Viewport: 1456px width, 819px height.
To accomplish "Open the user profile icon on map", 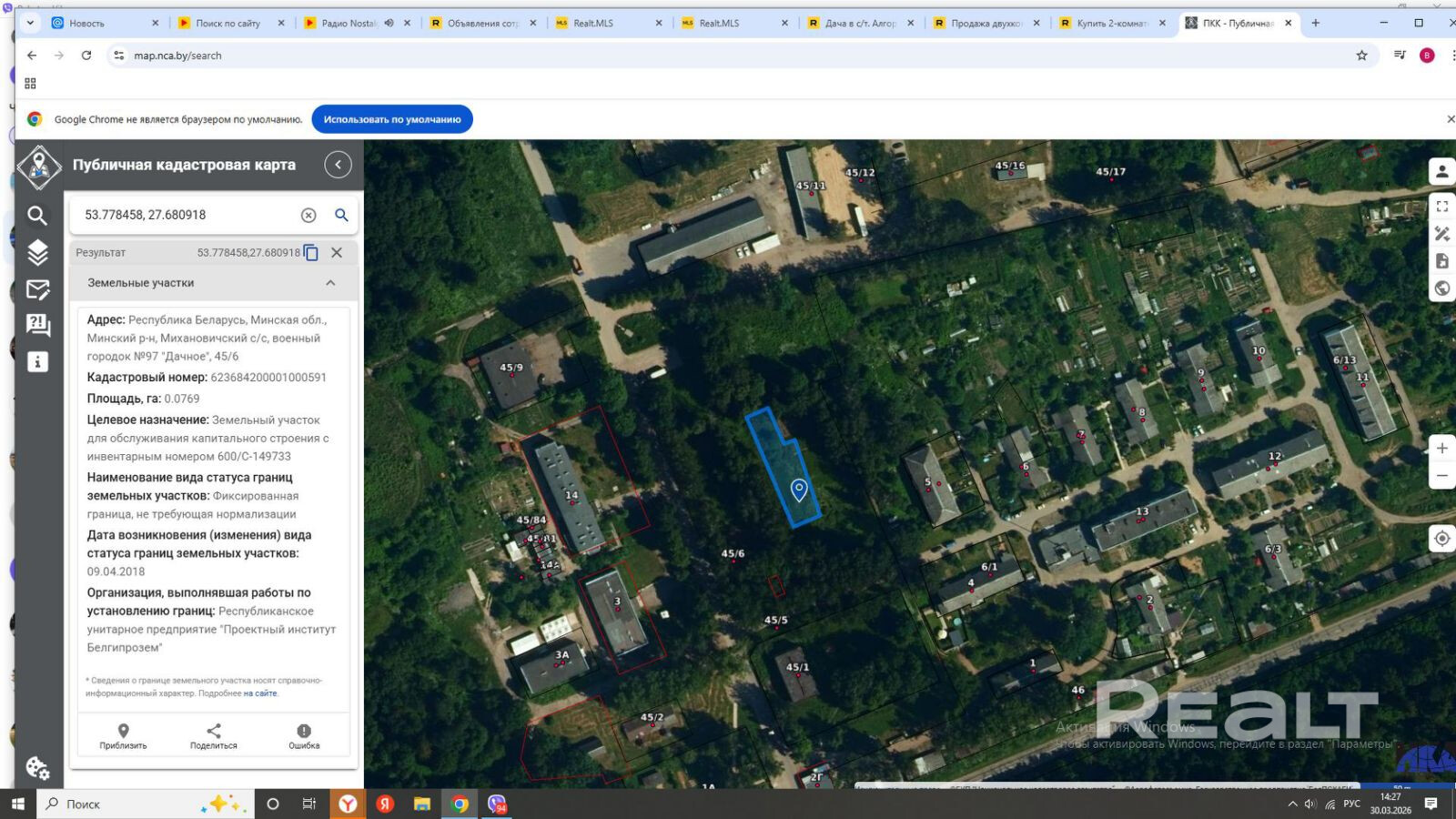I will coord(1441,171).
